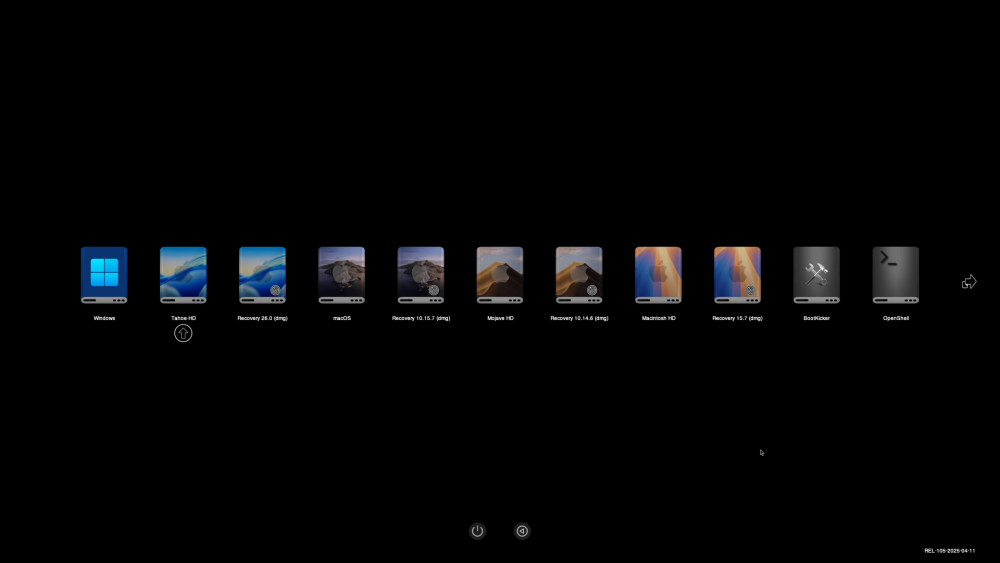The width and height of the screenshot is (1000, 563).
Task: Click the "BootKicker" label text
Action: (816, 318)
